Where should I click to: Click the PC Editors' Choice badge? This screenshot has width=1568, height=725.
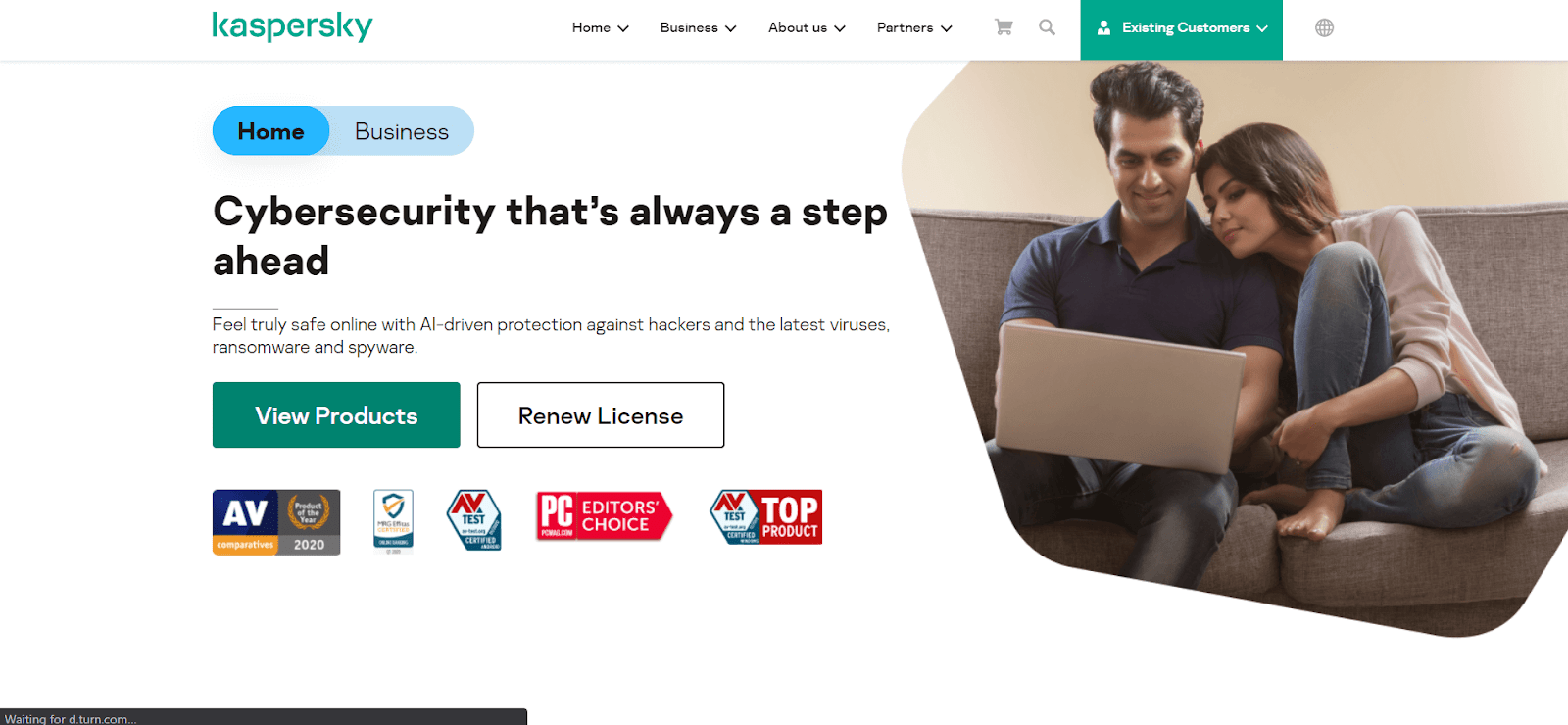(604, 516)
